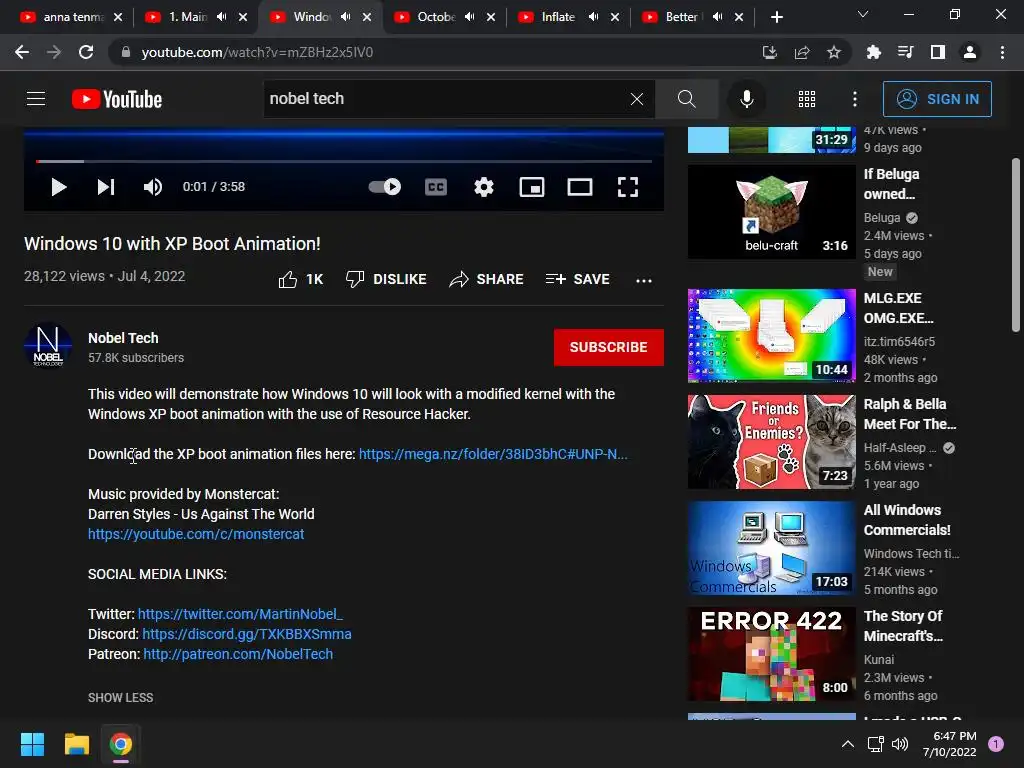1024x768 pixels.
Task: Open the YouTube apps grid icon
Action: 807,99
